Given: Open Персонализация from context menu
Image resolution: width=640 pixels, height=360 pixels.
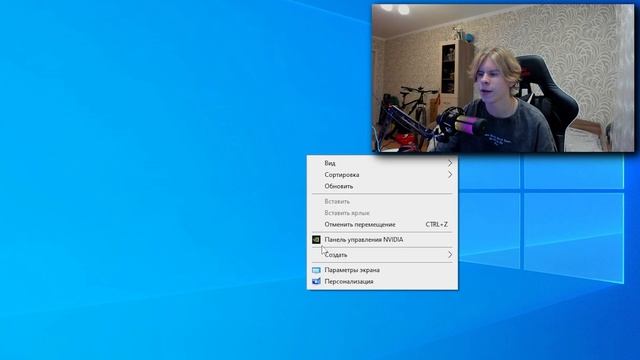Looking at the screenshot, I should [382, 282].
